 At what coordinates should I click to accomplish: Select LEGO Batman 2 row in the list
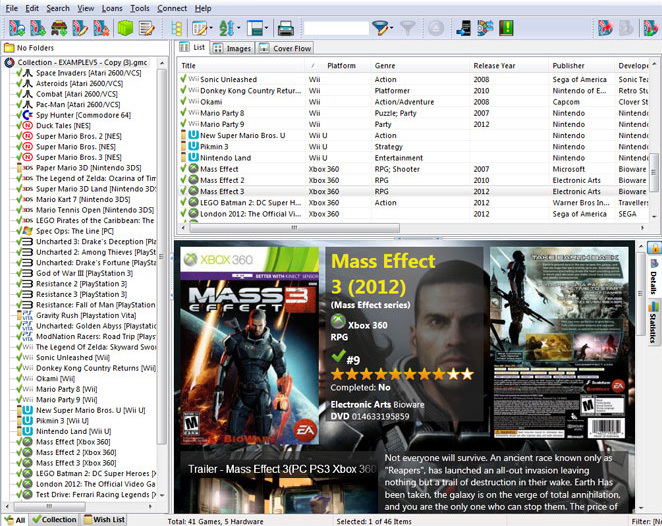(x=414, y=203)
